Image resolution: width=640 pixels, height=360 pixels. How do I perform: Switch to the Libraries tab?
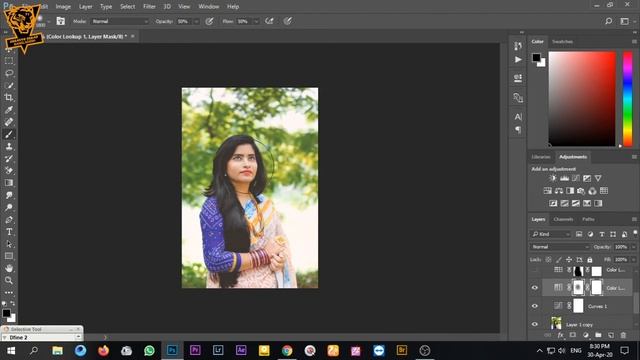point(541,157)
